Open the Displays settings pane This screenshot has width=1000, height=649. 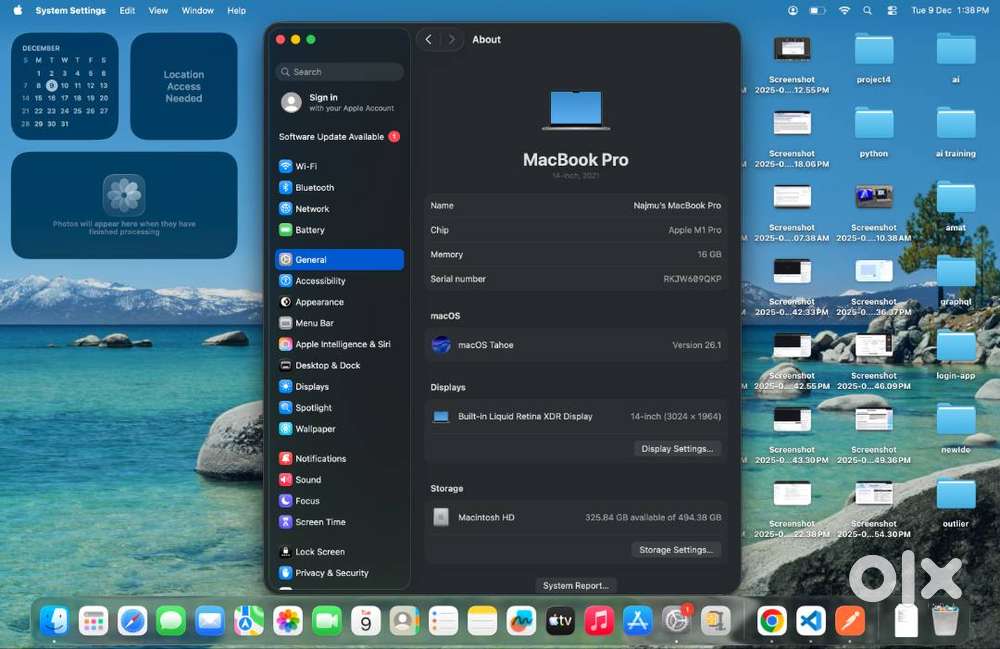click(309, 386)
